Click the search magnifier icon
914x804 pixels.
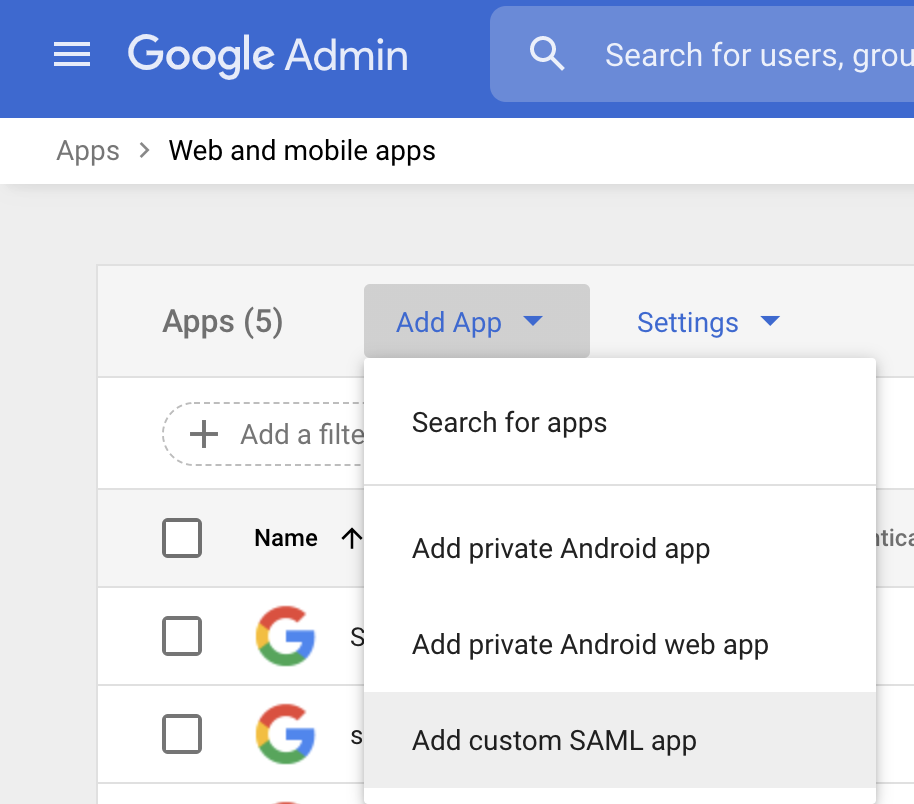546,54
